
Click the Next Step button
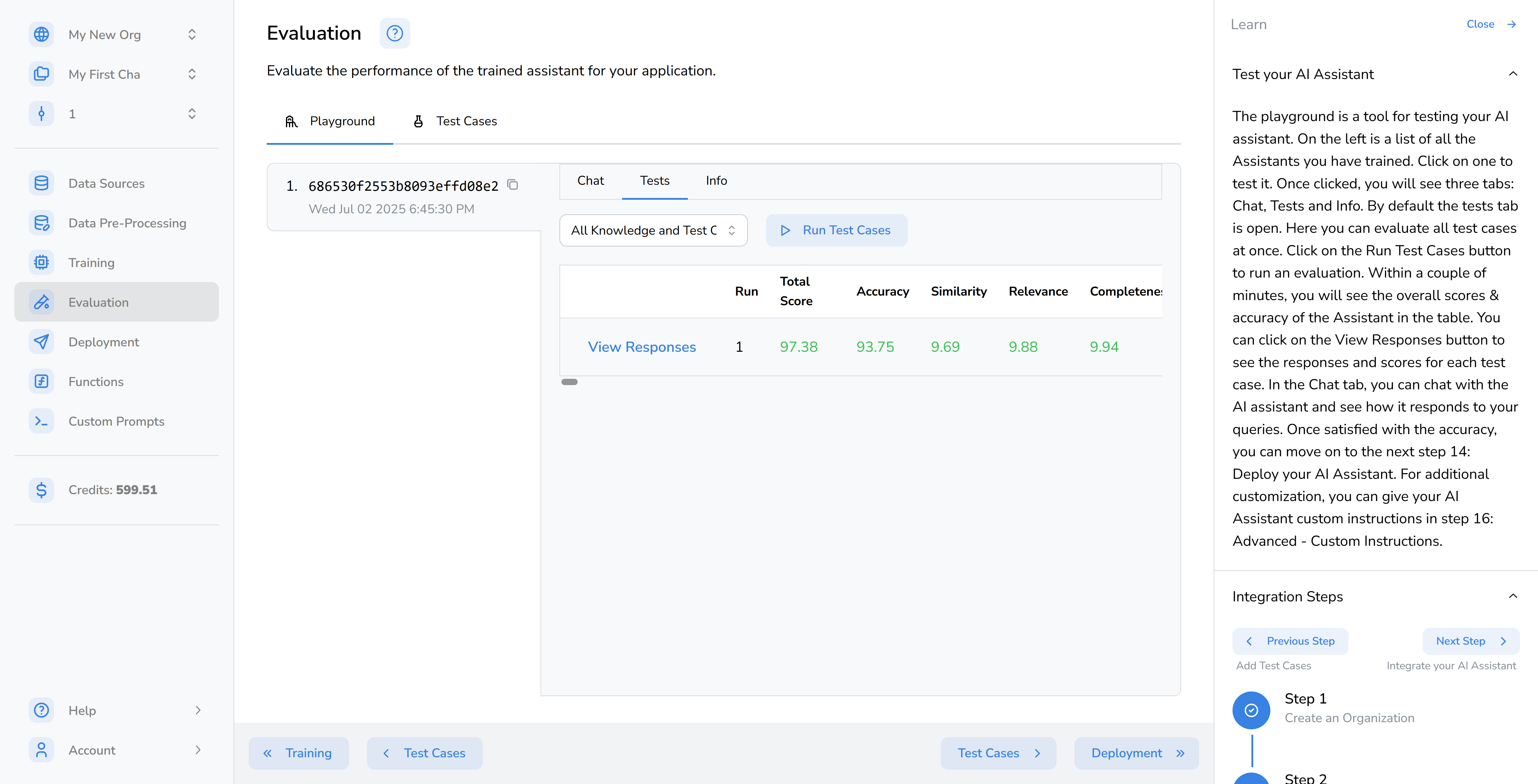click(x=1471, y=641)
